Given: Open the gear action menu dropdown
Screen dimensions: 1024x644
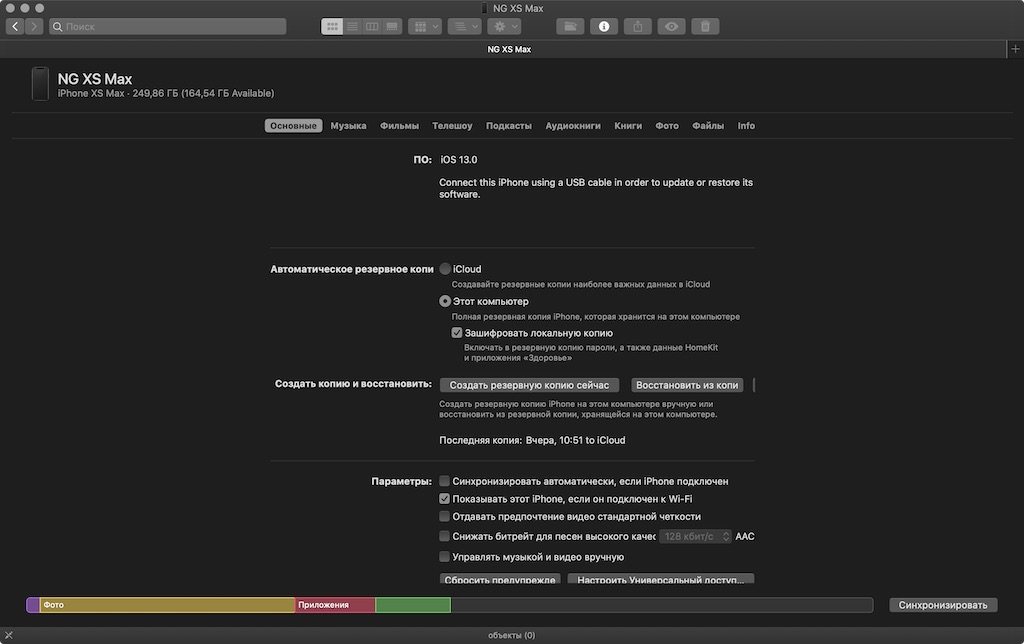Looking at the screenshot, I should pyautogui.click(x=504, y=26).
